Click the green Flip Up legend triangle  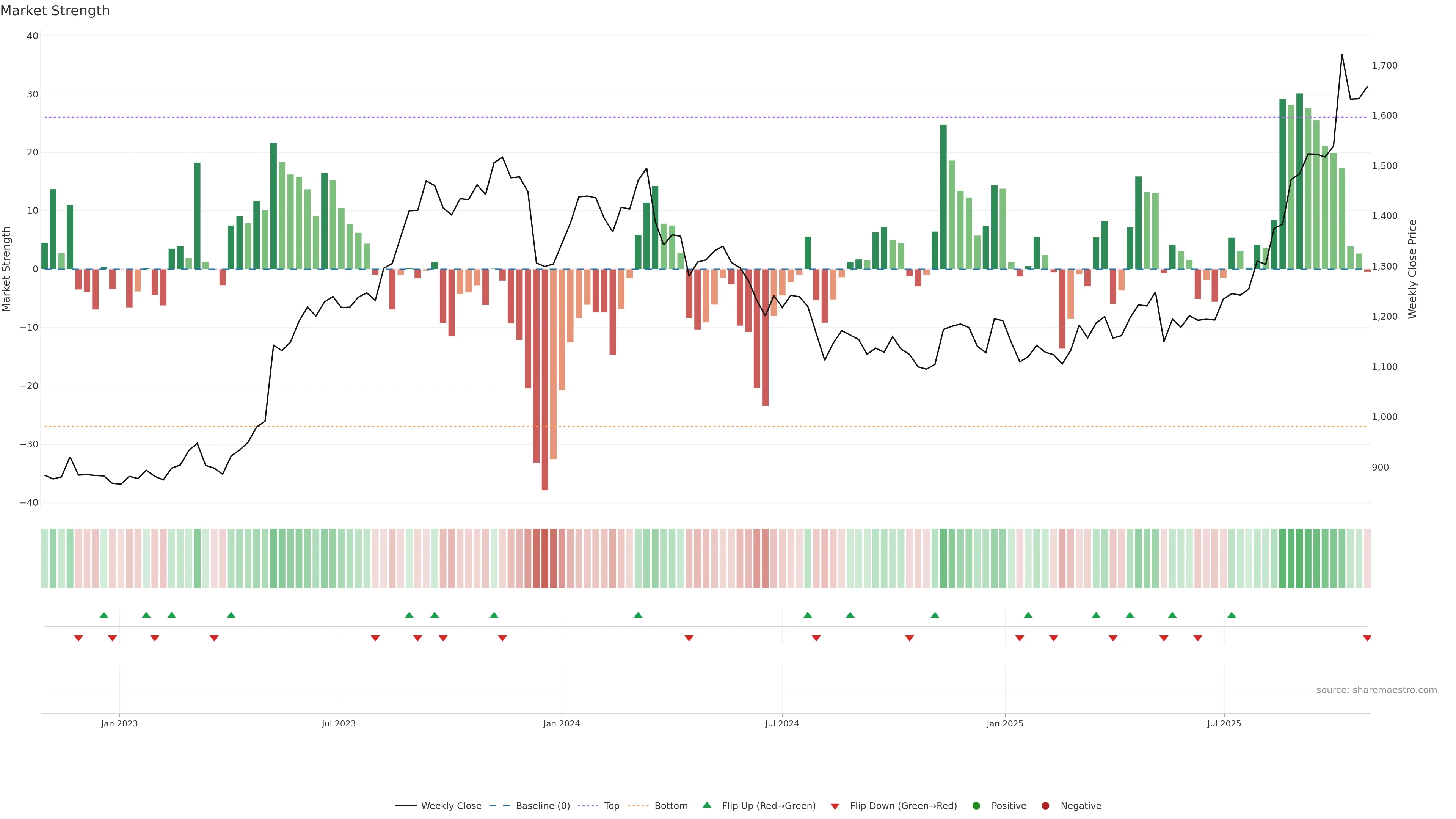pyautogui.click(x=706, y=805)
